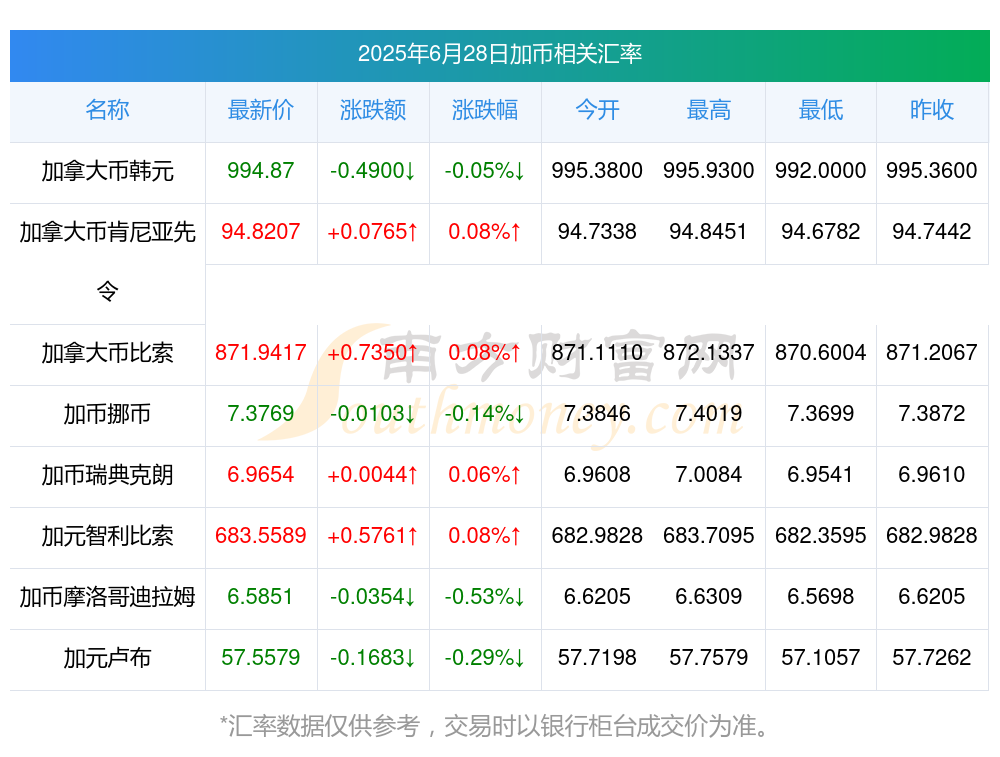Click high value 872.1337
Image resolution: width=1000 pixels, height=757 pixels.
click(x=709, y=352)
